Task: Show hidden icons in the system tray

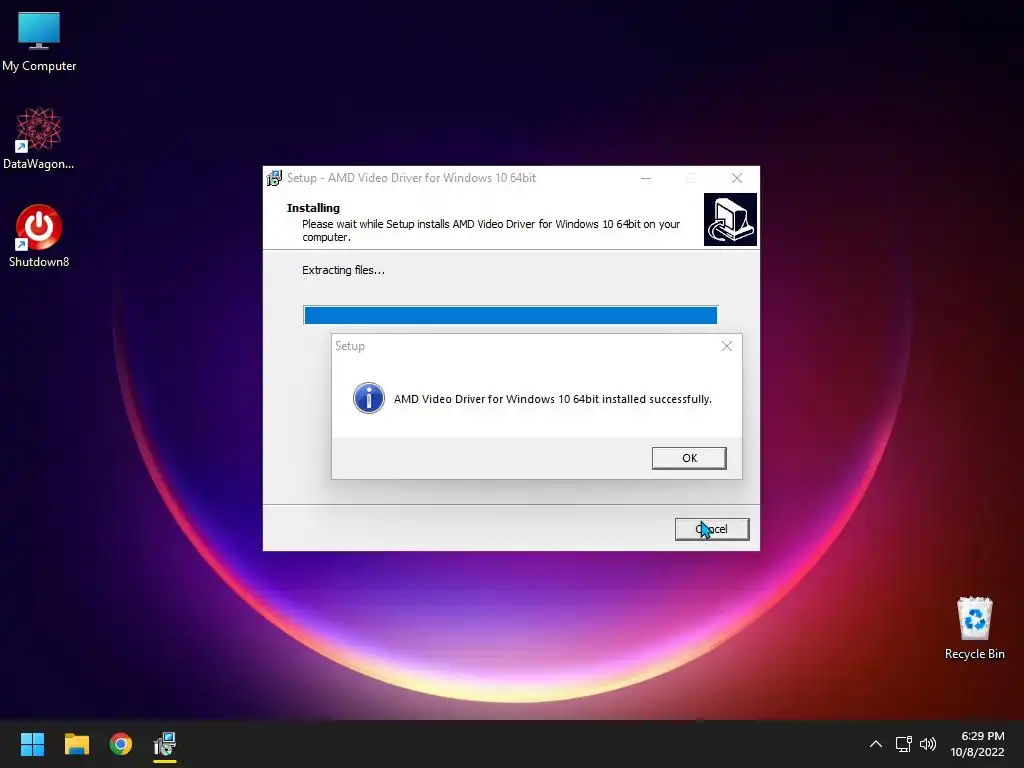Action: [x=876, y=744]
